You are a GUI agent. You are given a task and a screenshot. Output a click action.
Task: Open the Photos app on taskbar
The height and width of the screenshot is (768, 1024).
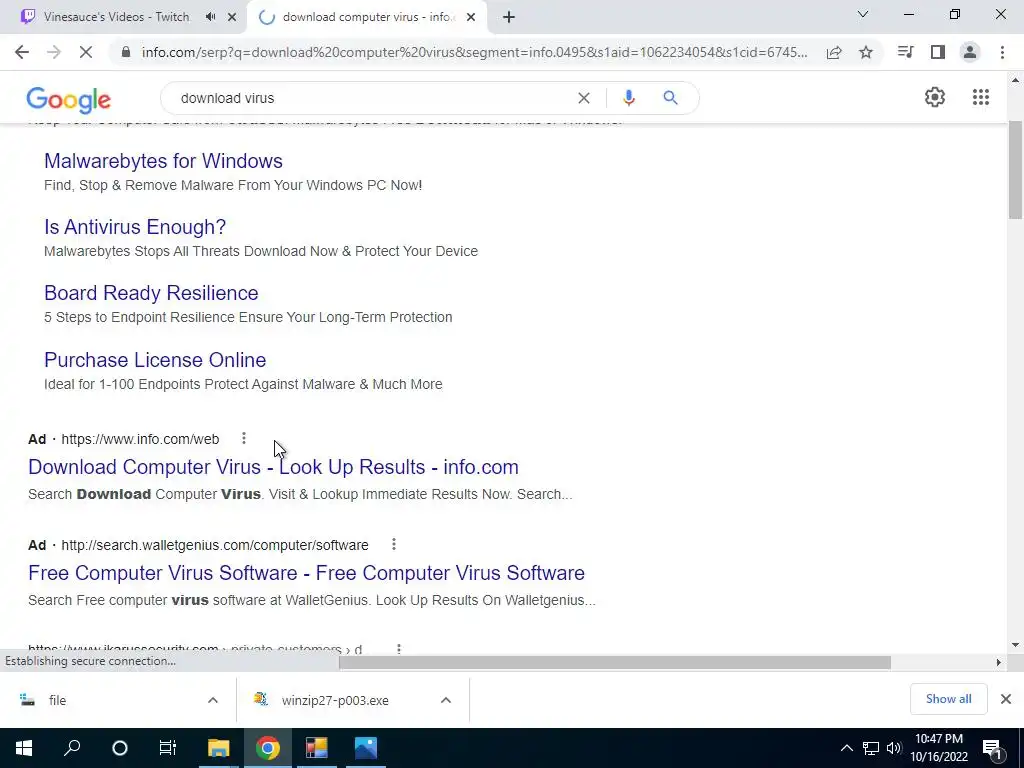click(x=366, y=748)
